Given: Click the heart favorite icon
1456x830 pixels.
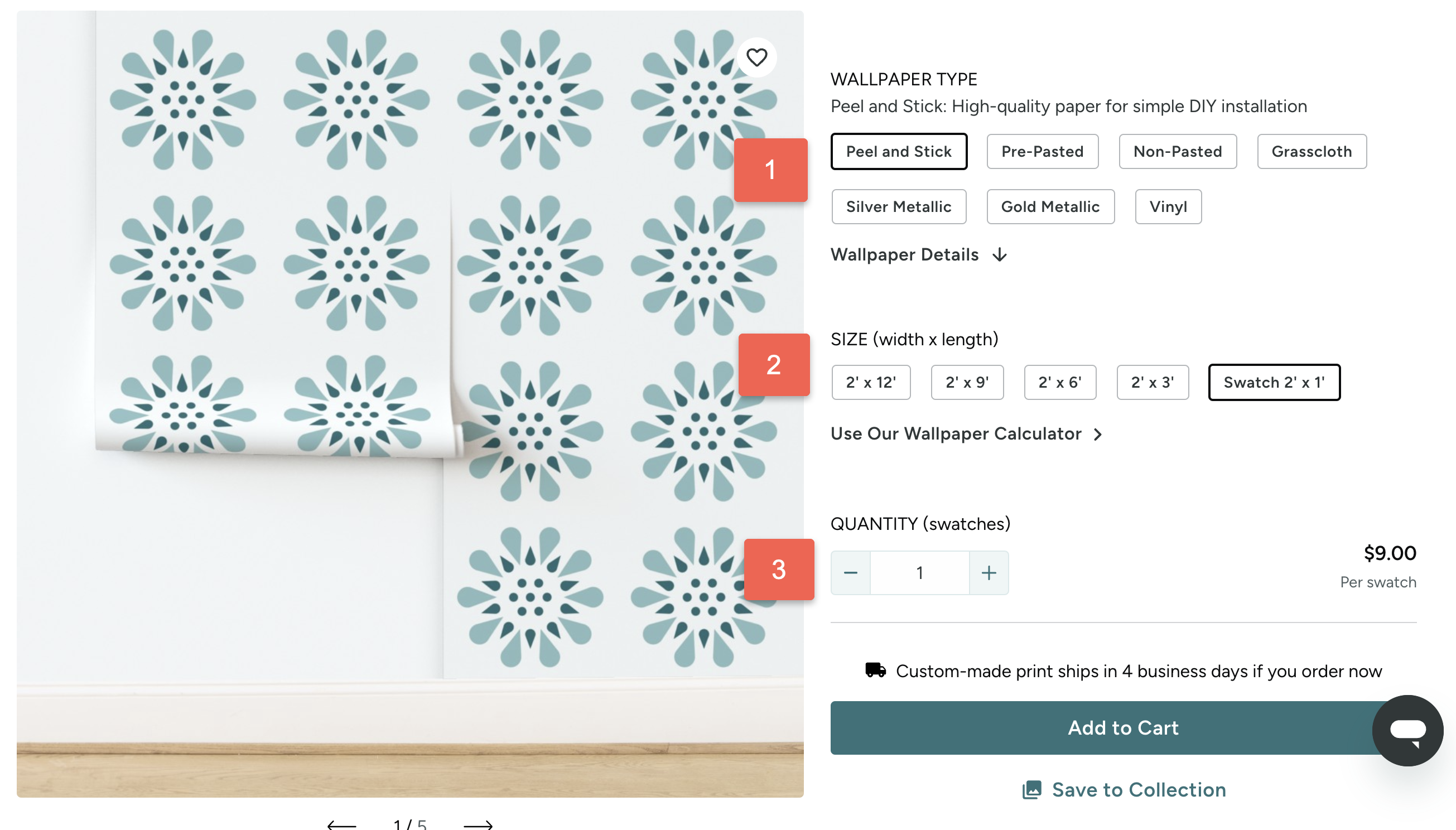Looking at the screenshot, I should click(x=756, y=57).
